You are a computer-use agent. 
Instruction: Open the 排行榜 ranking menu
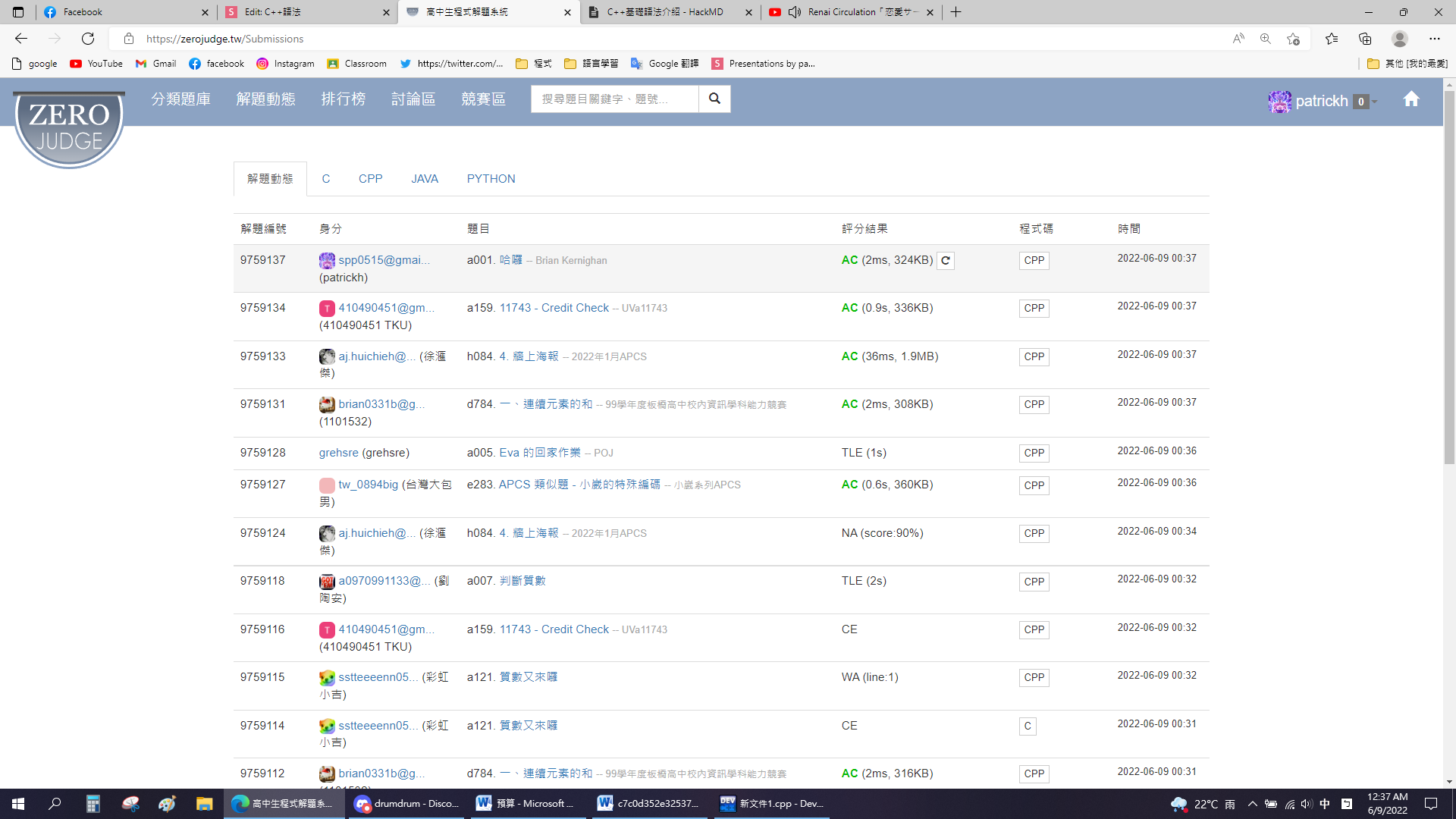pyautogui.click(x=343, y=99)
